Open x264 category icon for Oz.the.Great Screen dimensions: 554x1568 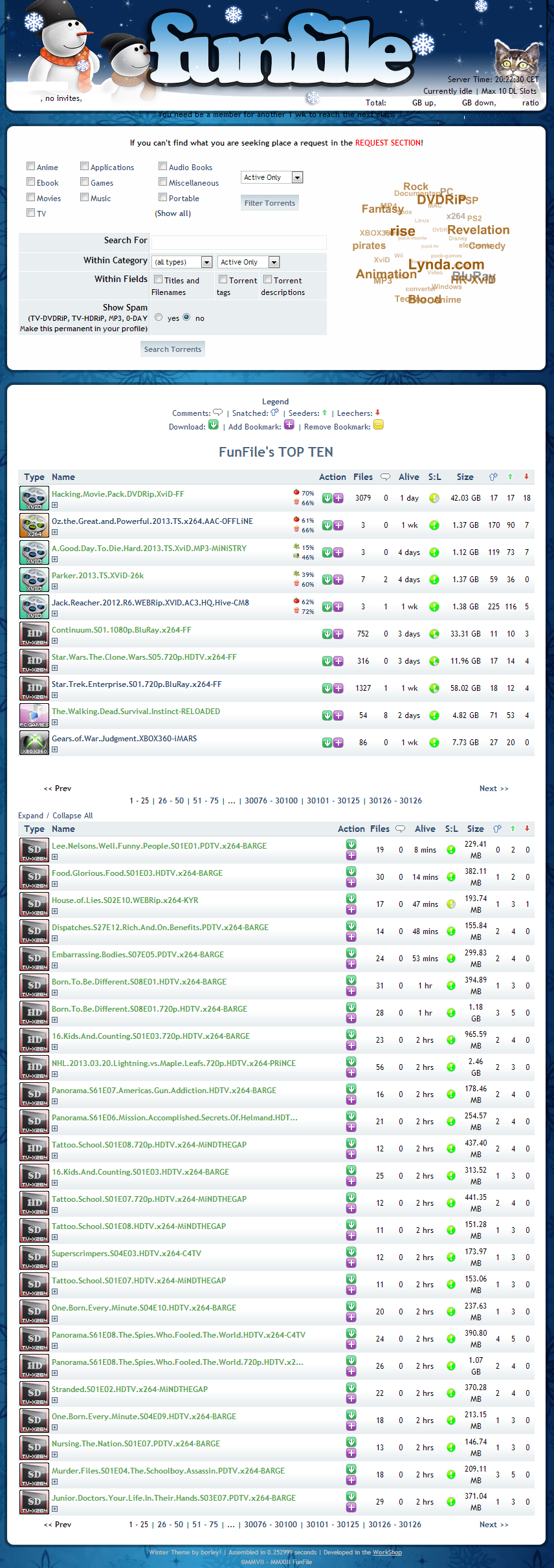34,525
